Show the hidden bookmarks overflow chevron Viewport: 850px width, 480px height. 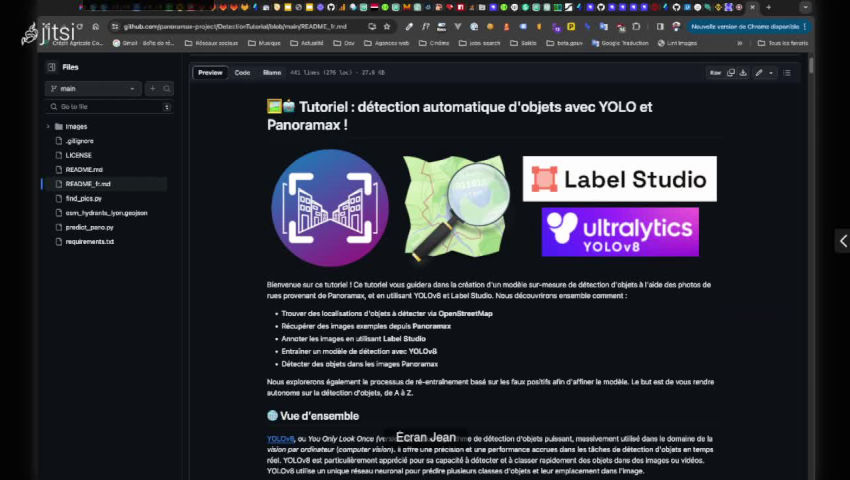740,43
